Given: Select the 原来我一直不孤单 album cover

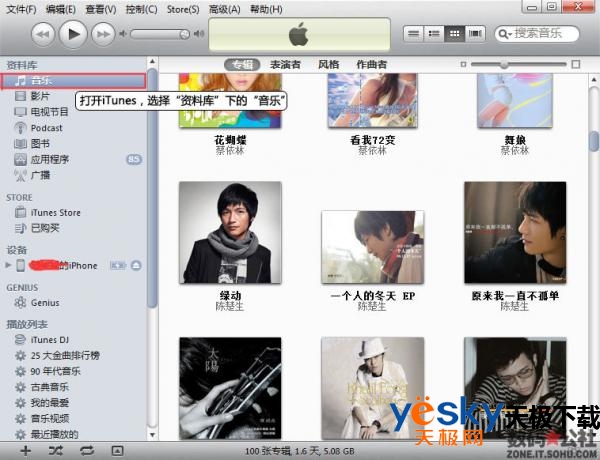Looking at the screenshot, I should click(515, 233).
